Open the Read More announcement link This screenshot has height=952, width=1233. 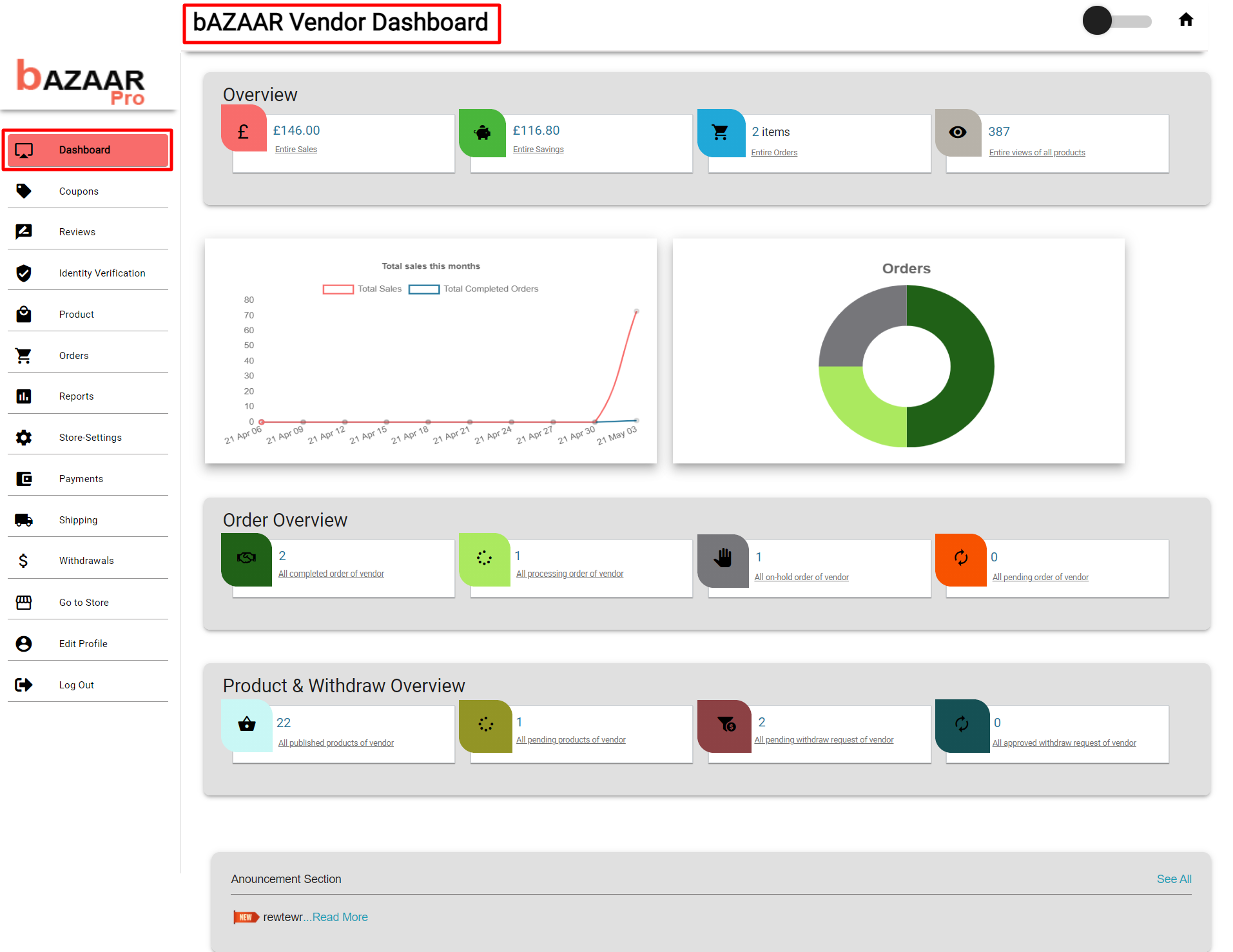point(340,917)
